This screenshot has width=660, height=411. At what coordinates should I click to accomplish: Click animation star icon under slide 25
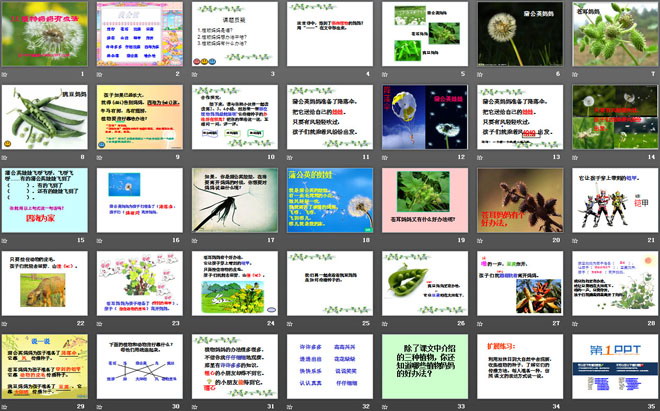290,324
